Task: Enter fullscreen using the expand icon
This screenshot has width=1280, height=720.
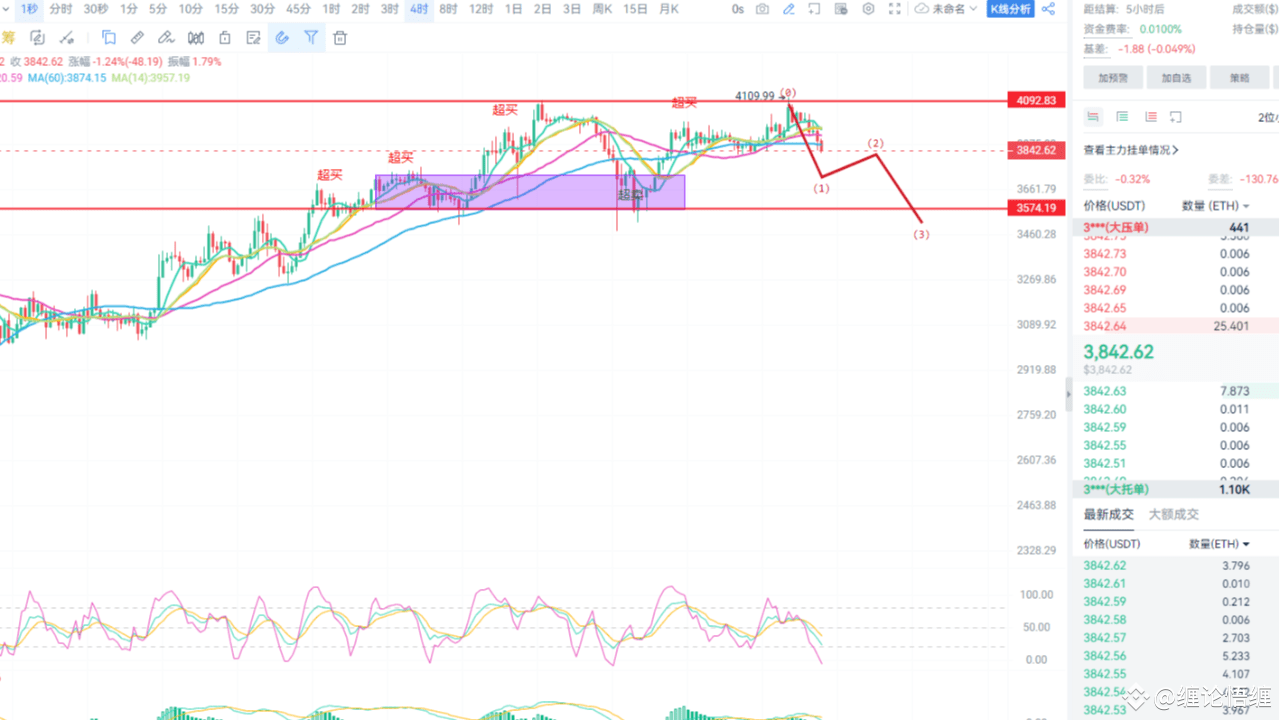Action: 895,9
